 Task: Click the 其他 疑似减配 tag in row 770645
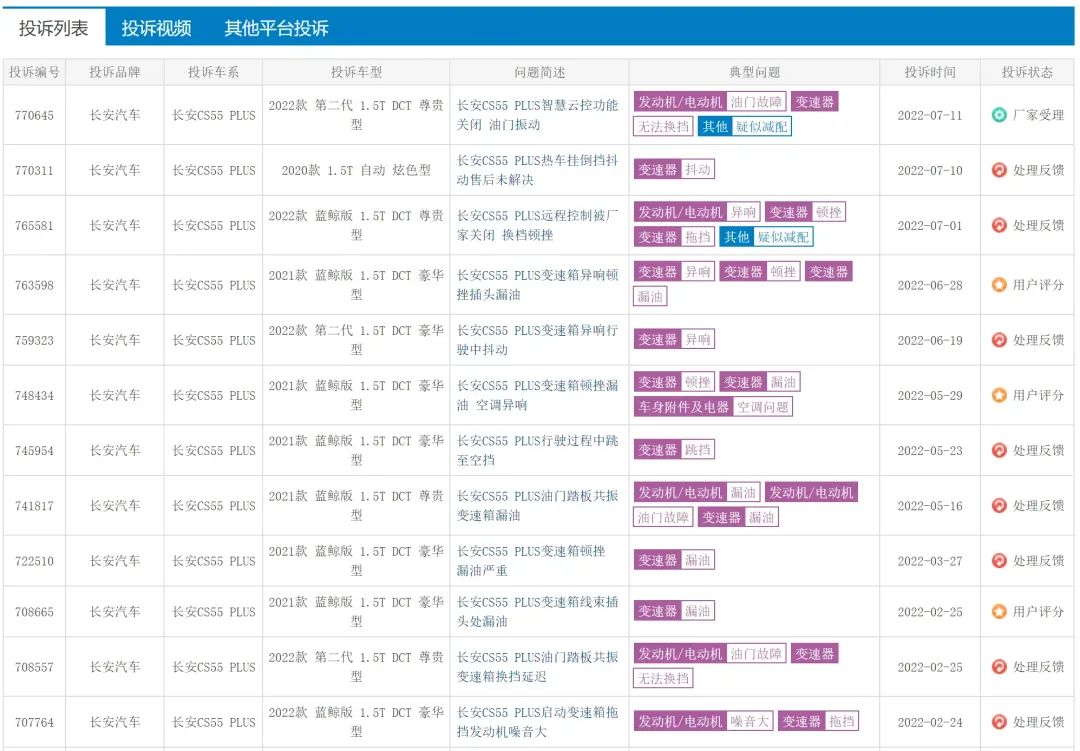[x=745, y=126]
